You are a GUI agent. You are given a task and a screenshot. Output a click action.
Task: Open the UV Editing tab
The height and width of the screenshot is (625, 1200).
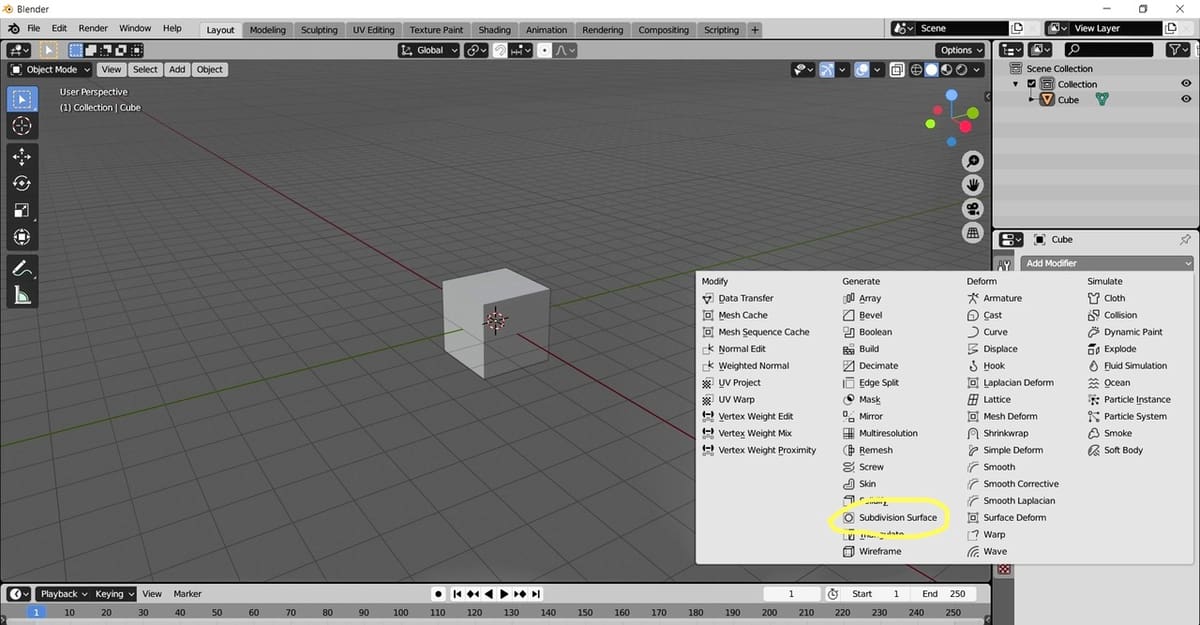[374, 30]
